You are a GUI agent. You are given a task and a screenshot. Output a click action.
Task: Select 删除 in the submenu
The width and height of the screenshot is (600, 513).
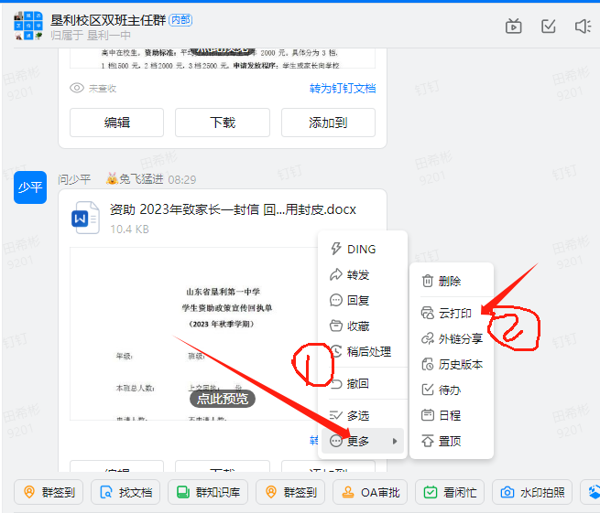coord(452,281)
